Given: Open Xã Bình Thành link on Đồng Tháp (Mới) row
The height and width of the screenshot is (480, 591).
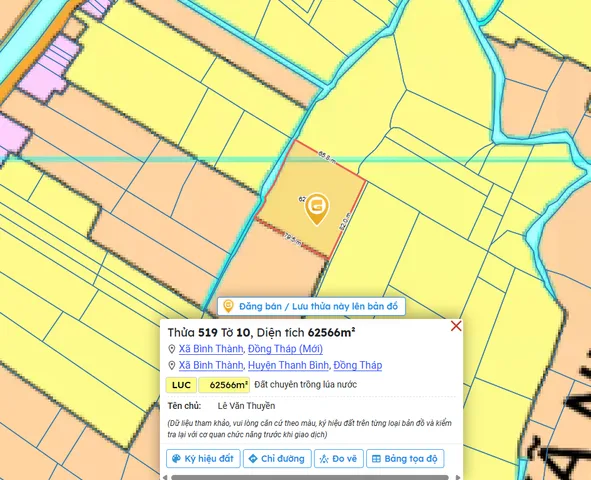Looking at the screenshot, I should click(211, 349).
